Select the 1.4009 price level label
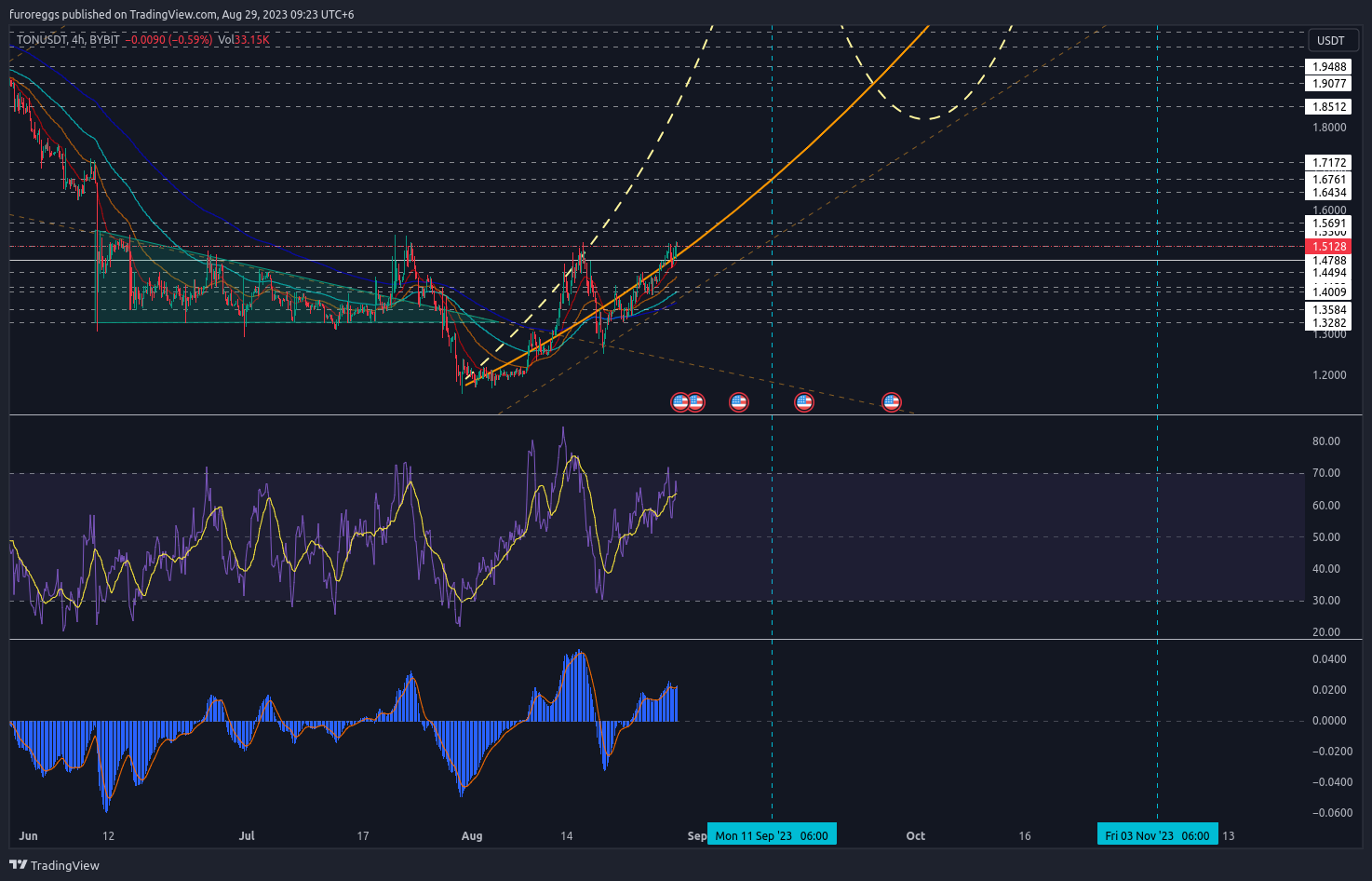 click(x=1329, y=292)
